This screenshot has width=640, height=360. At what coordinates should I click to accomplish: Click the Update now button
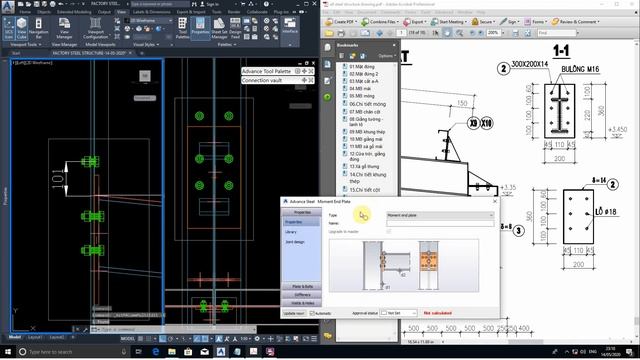[x=294, y=313]
